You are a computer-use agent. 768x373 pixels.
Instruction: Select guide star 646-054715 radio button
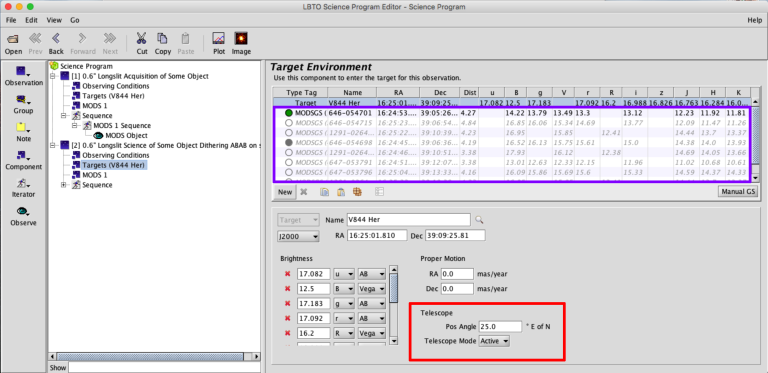pyautogui.click(x=288, y=123)
